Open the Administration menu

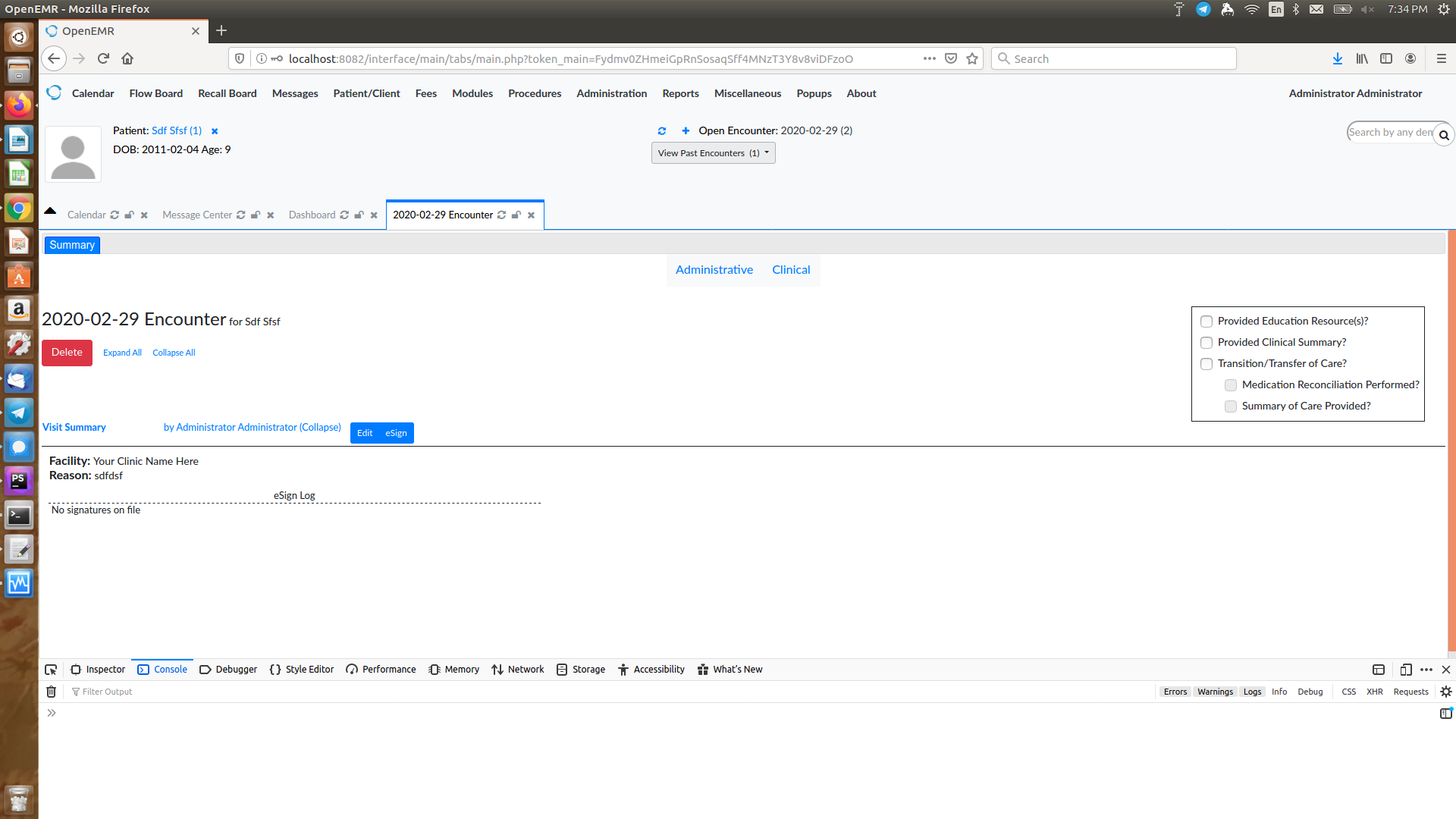point(611,93)
